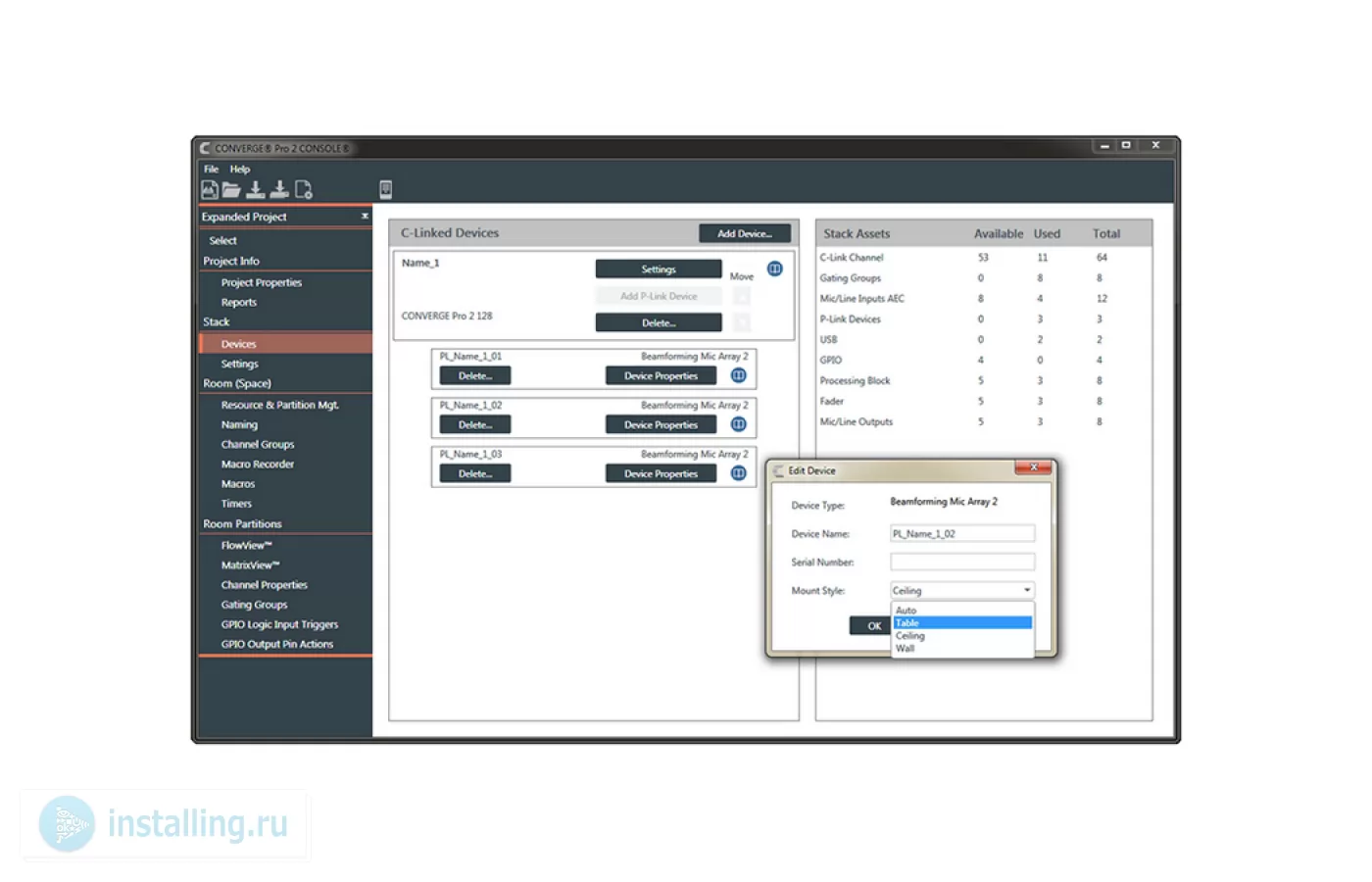Click the Move up arrow for Name_1
The width and height of the screenshot is (1372, 882).
(x=742, y=296)
